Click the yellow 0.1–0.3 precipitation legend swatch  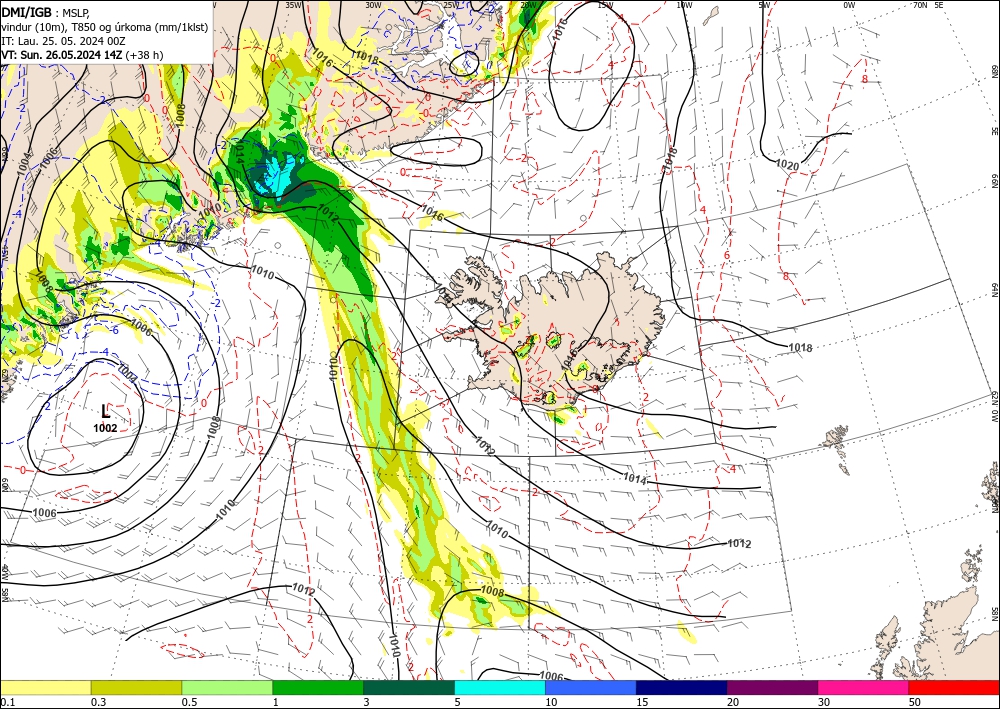pos(45,687)
